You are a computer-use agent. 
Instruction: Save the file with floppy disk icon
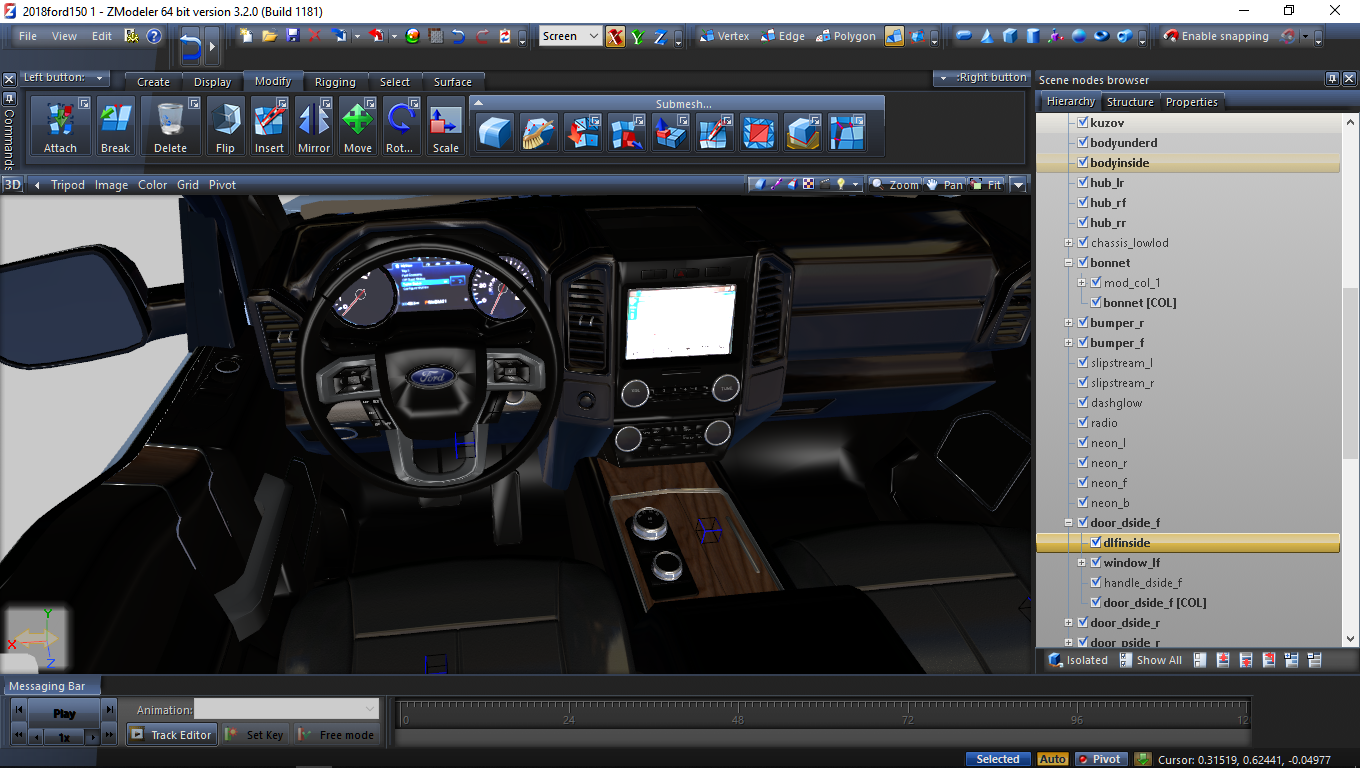click(292, 36)
